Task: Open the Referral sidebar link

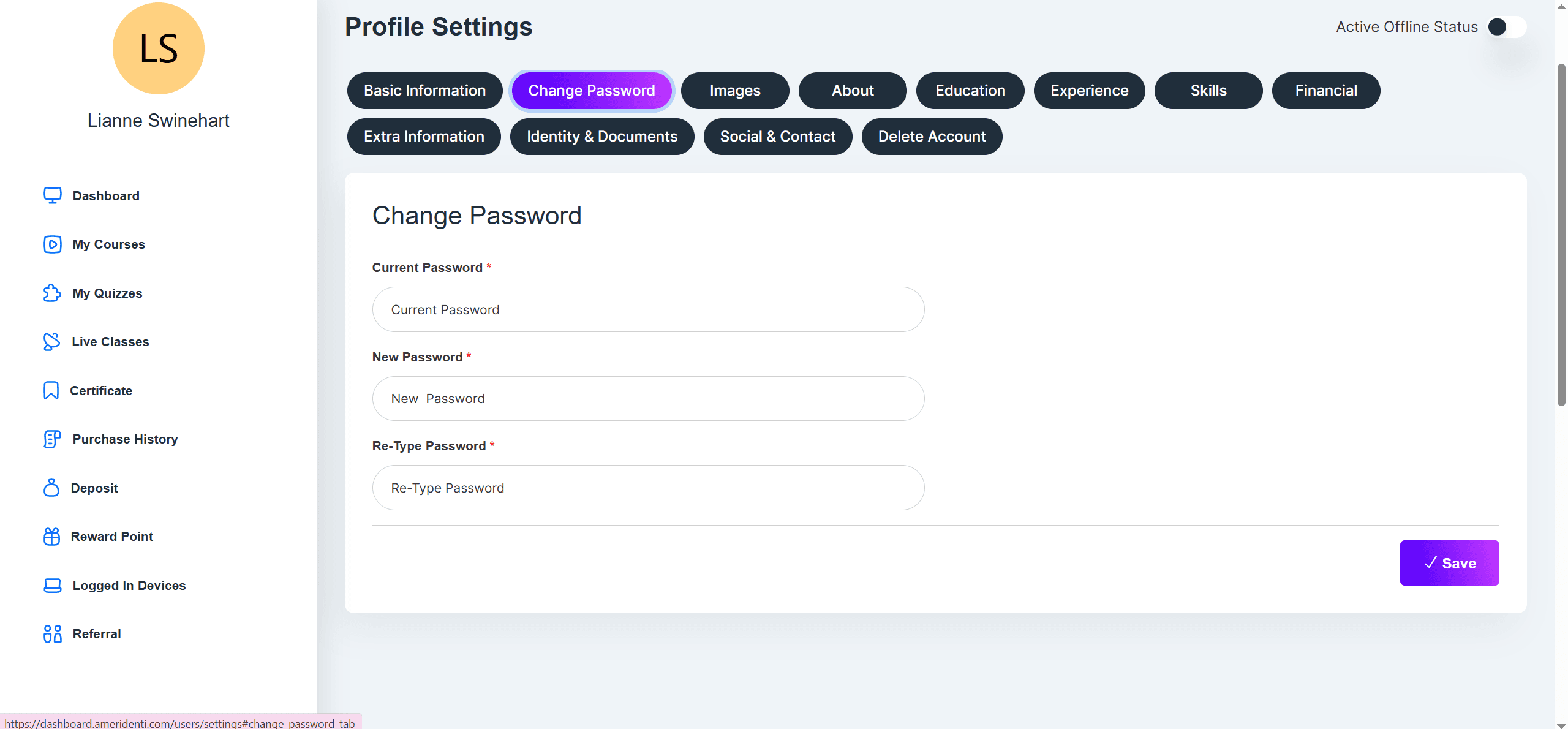Action: click(x=97, y=634)
